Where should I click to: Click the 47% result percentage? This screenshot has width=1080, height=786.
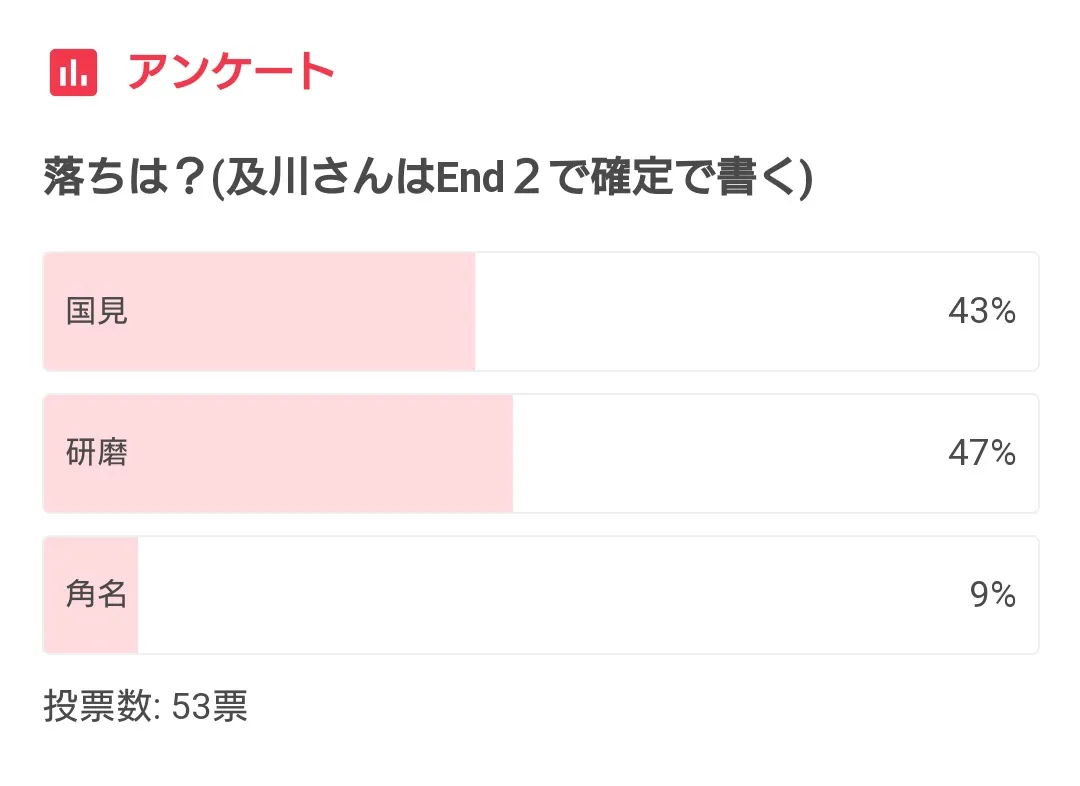(x=981, y=454)
